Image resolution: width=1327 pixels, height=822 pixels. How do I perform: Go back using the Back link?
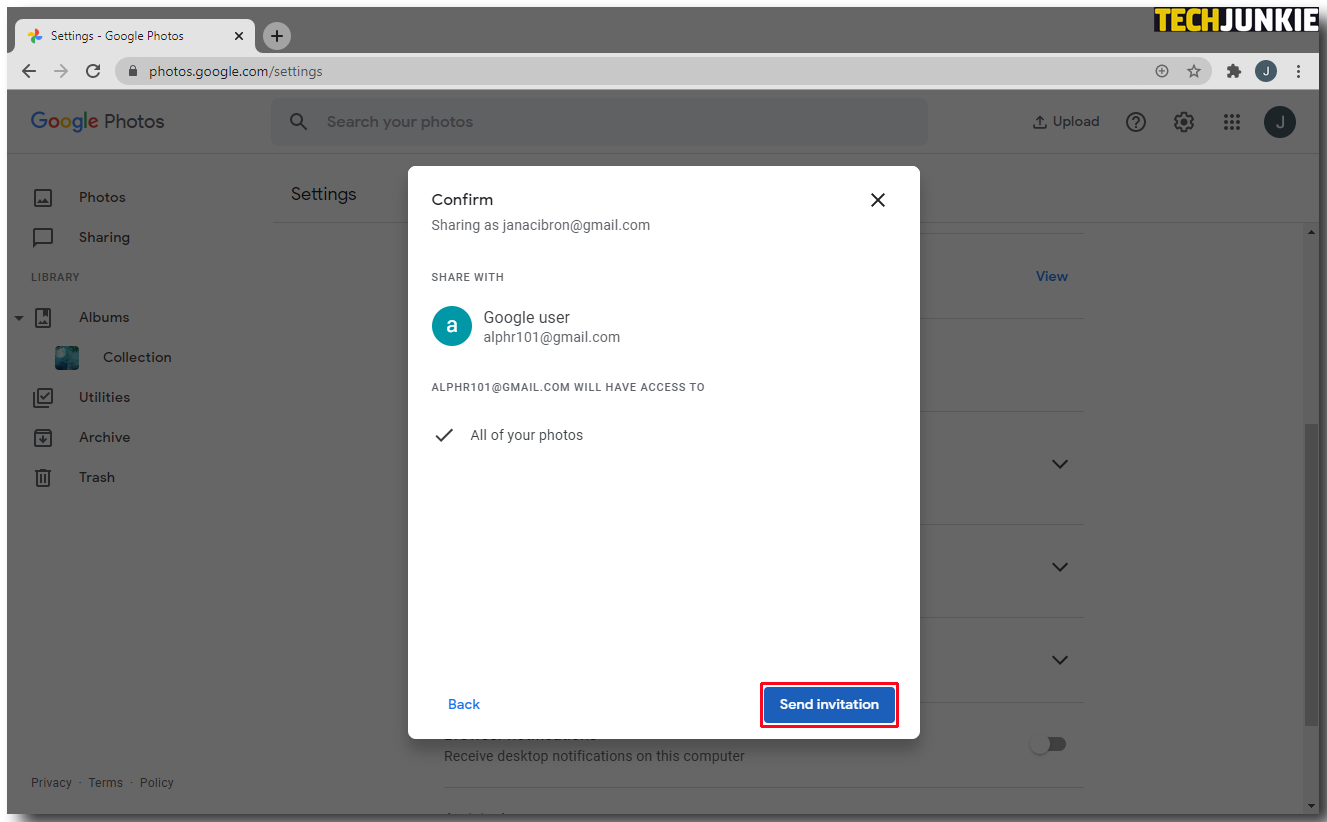(x=464, y=704)
